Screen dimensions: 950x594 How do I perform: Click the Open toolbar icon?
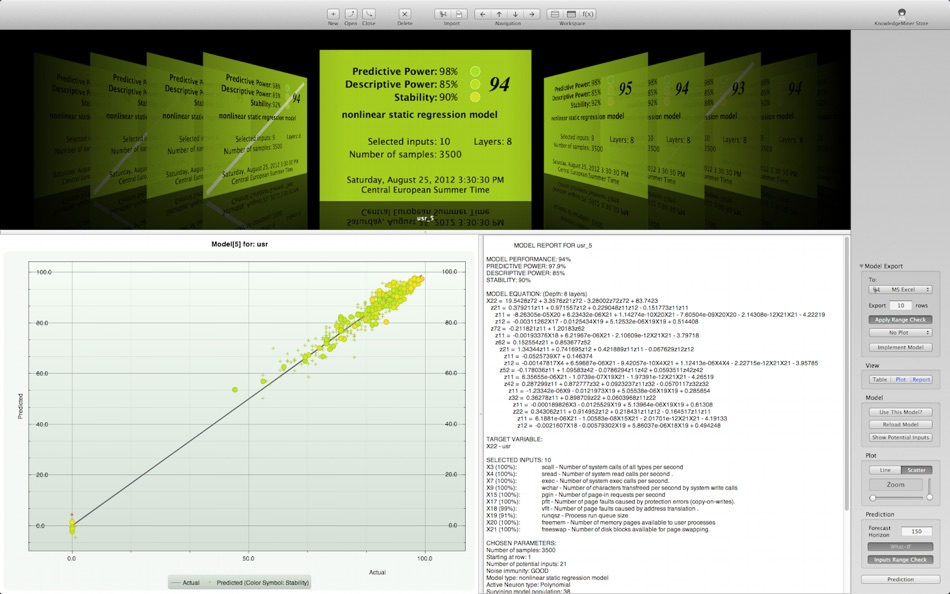[x=351, y=13]
